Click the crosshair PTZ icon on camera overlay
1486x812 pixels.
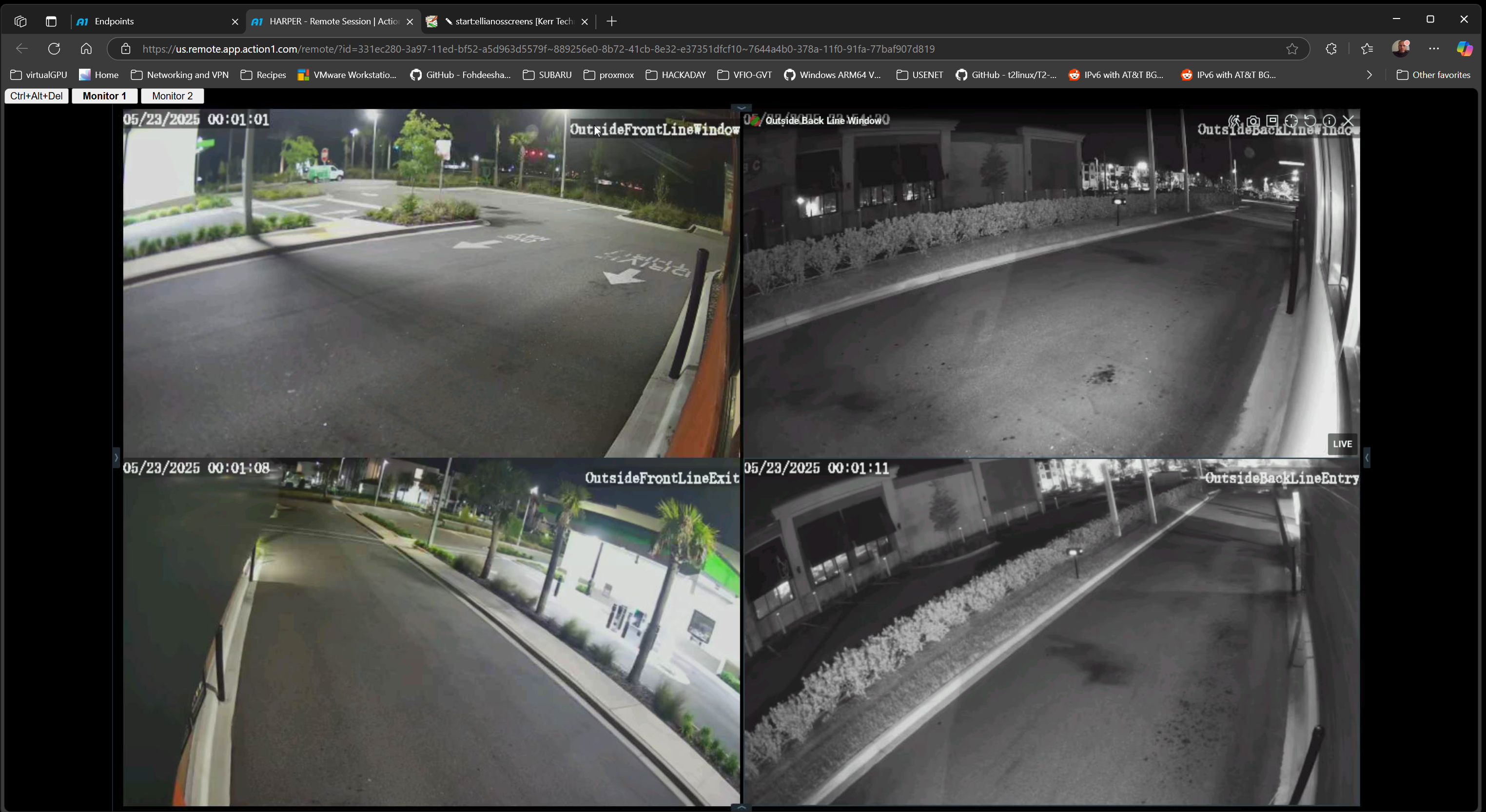coord(1291,120)
